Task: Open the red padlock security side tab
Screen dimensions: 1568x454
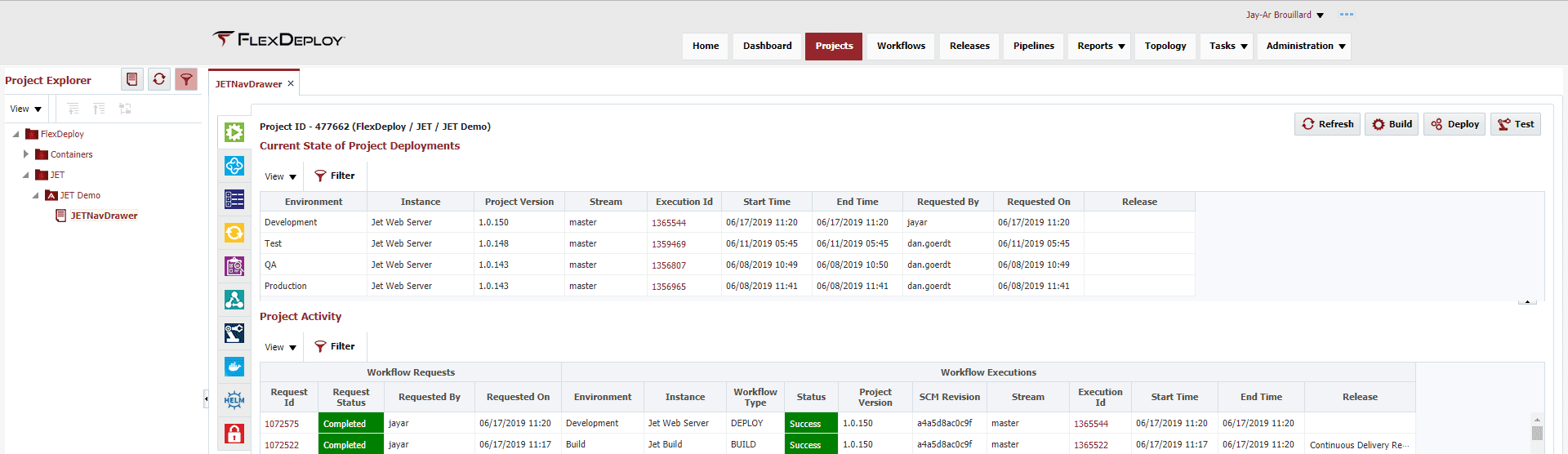Action: pyautogui.click(x=234, y=434)
